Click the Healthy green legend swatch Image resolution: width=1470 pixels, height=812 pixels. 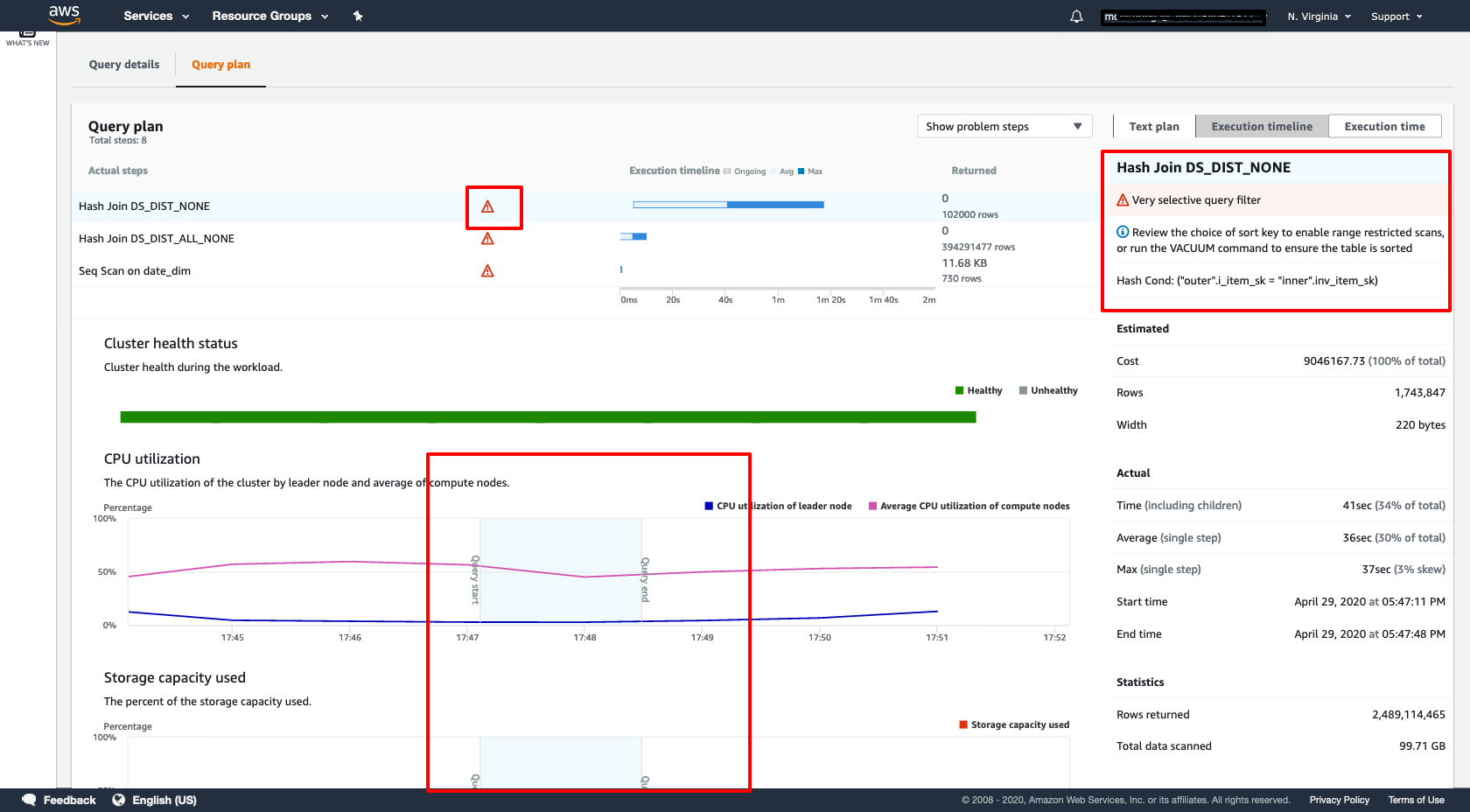click(959, 391)
